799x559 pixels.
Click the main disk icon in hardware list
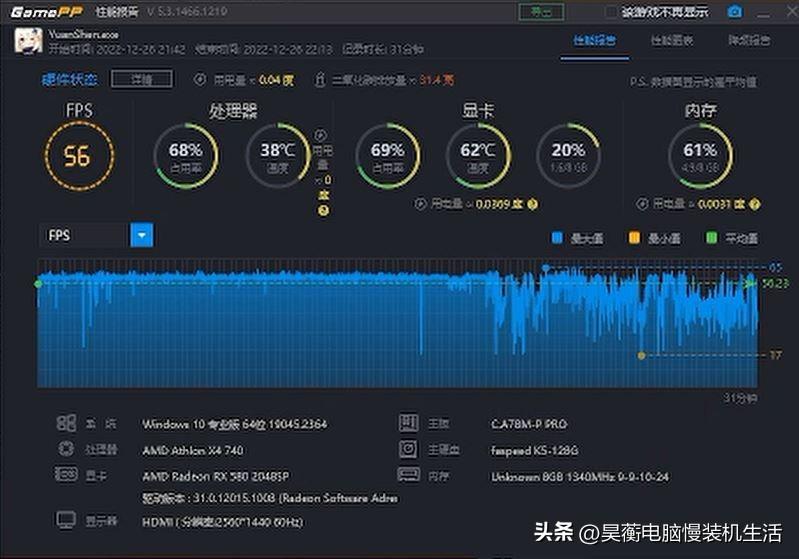coord(408,449)
